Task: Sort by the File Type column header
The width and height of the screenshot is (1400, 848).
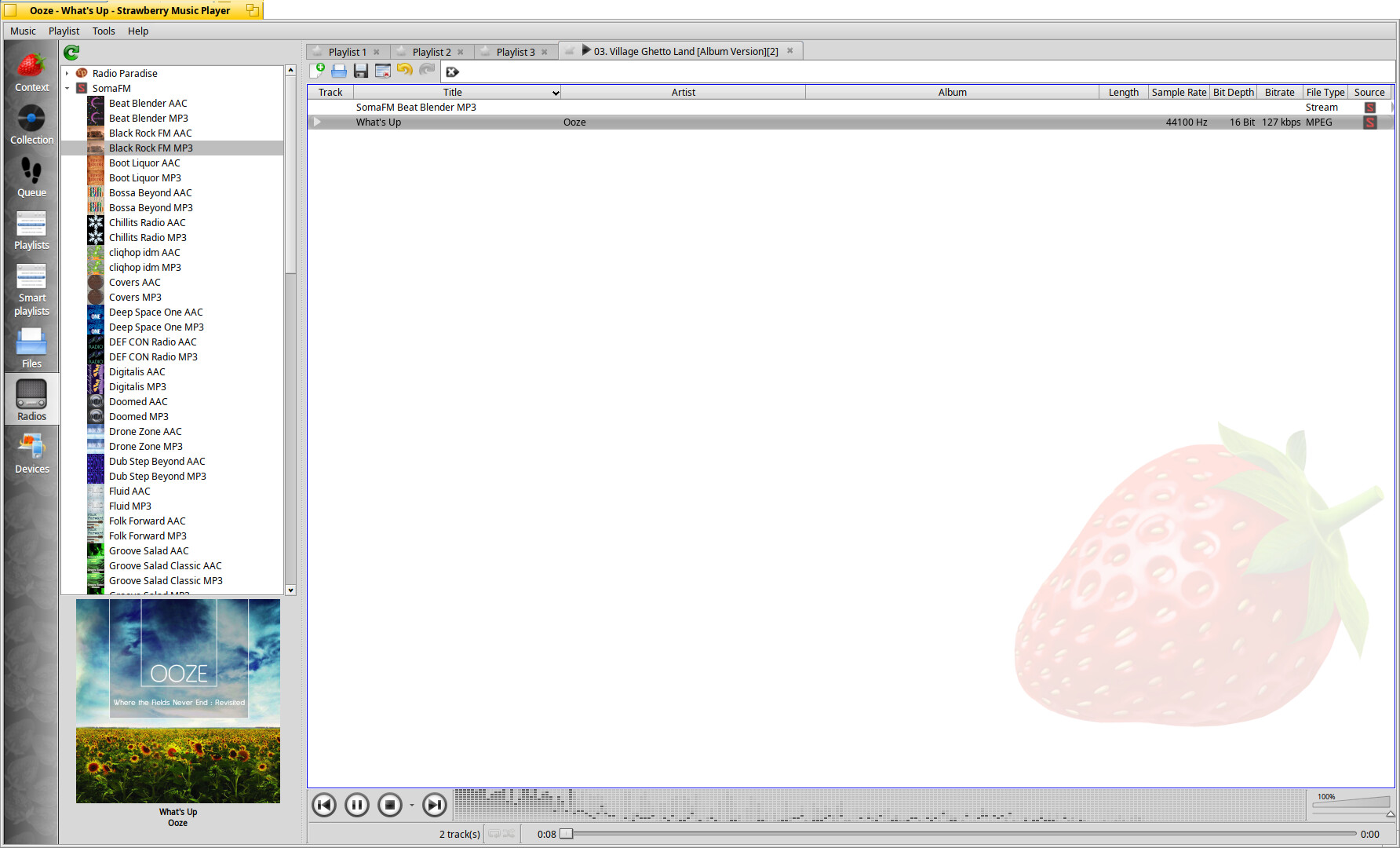Action: (x=1325, y=93)
